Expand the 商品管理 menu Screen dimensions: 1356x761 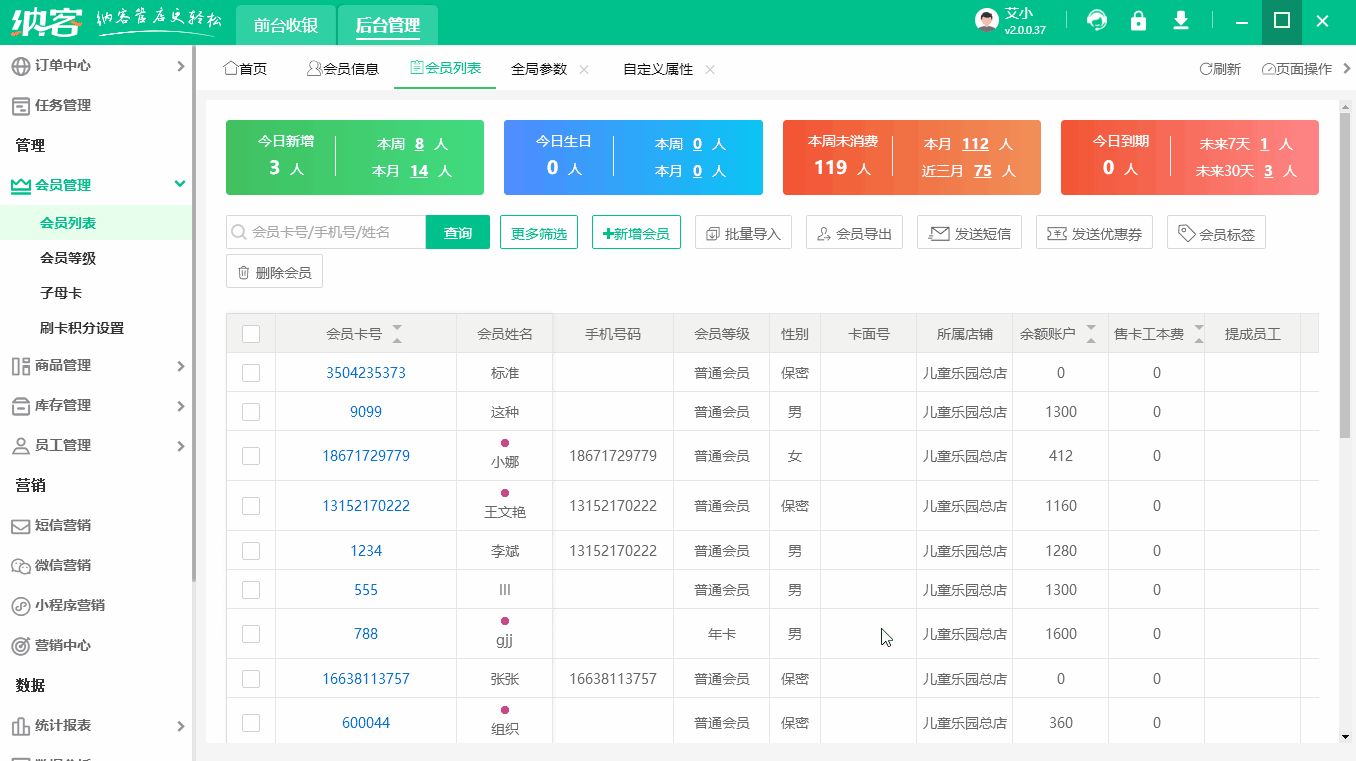[x=63, y=366]
